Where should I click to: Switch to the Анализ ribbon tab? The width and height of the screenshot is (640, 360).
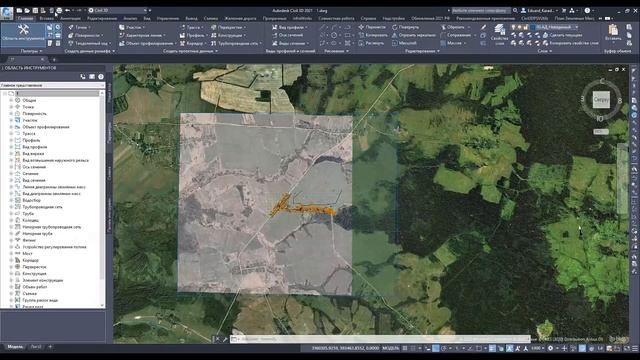coord(130,18)
